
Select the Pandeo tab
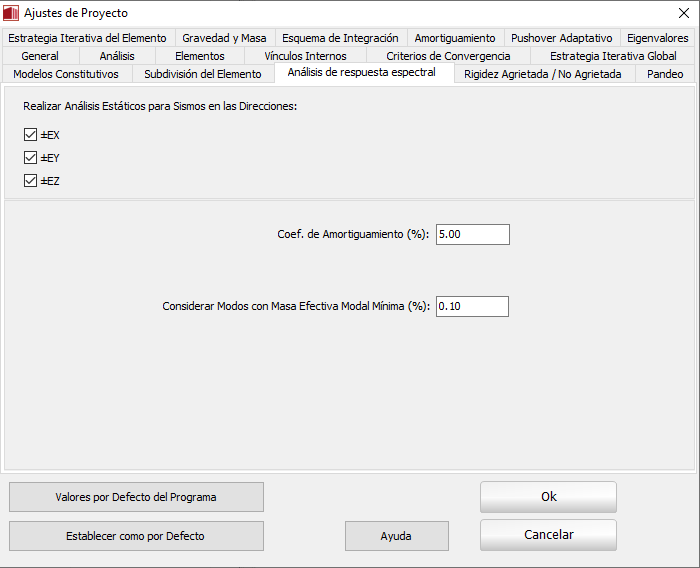click(665, 74)
